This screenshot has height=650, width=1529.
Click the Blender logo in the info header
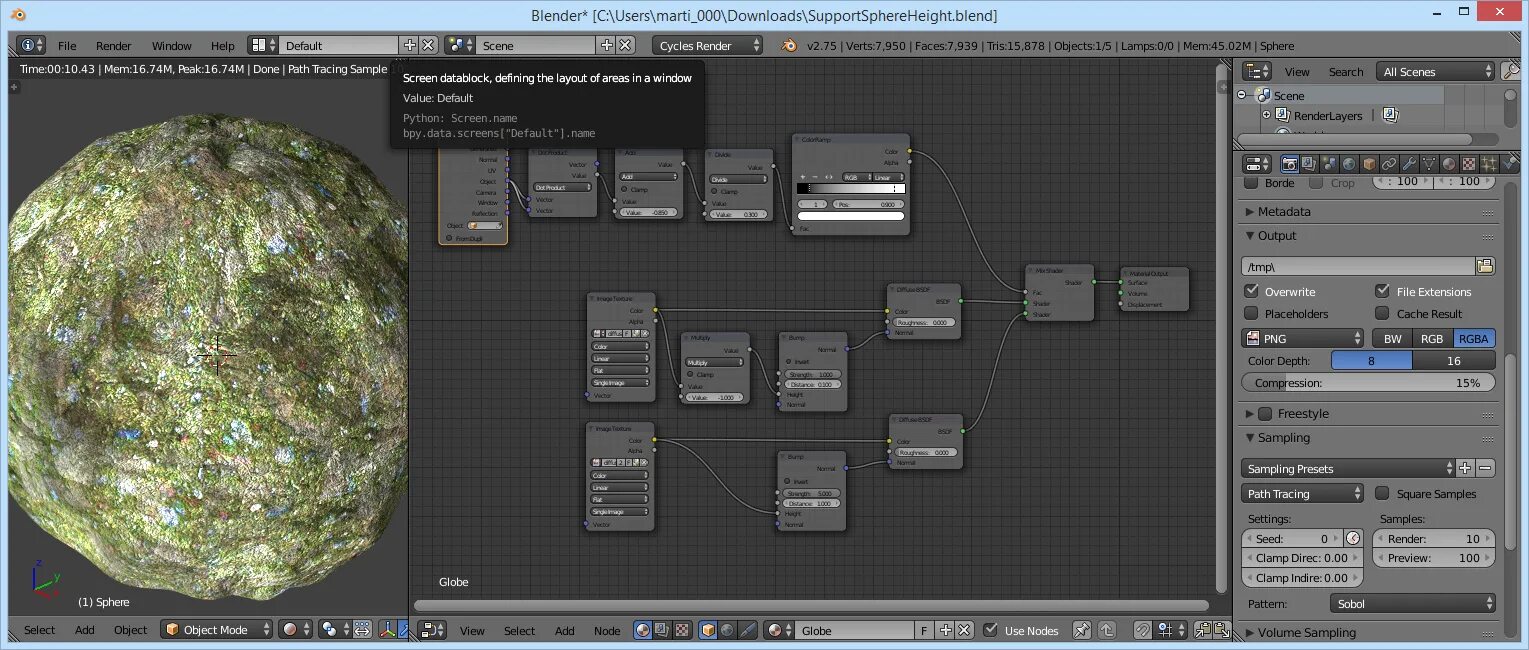tap(789, 45)
